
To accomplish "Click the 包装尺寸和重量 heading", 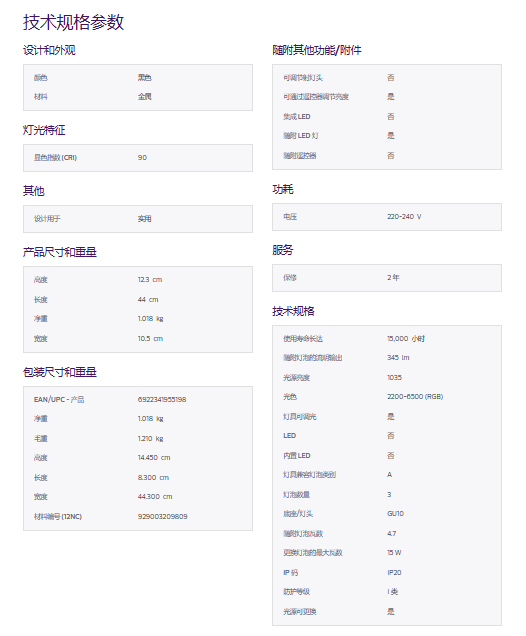I will coord(60,372).
